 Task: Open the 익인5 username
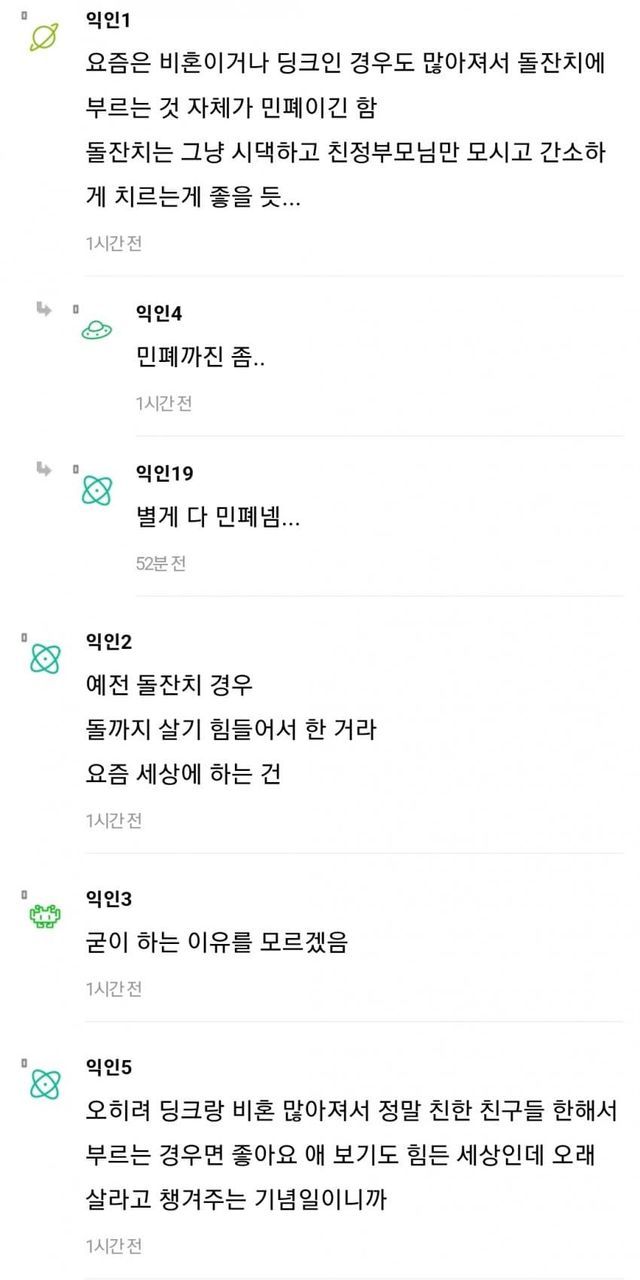click(x=109, y=1067)
